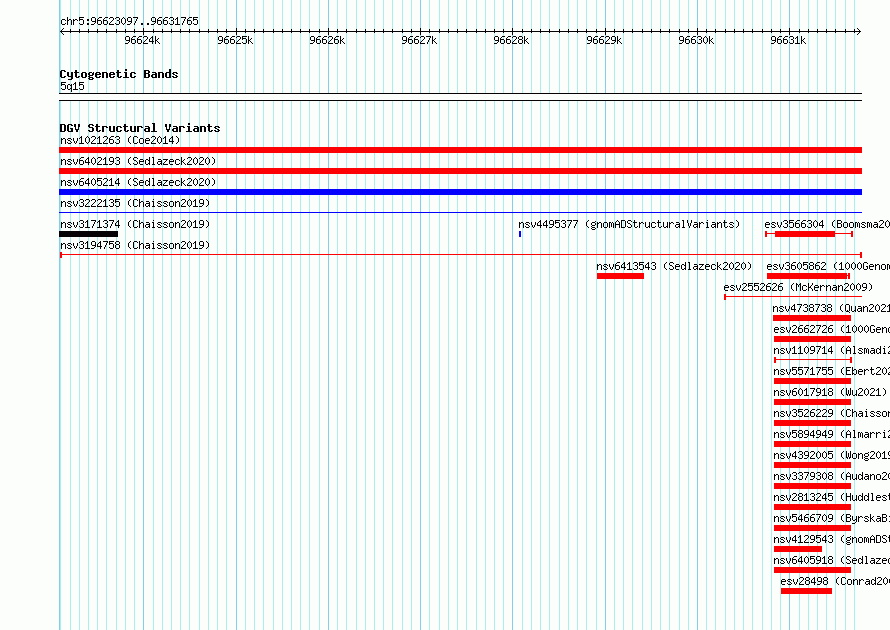The height and width of the screenshot is (630, 890).
Task: Click the 5q15 cytogenetic band label
Action: (72, 86)
